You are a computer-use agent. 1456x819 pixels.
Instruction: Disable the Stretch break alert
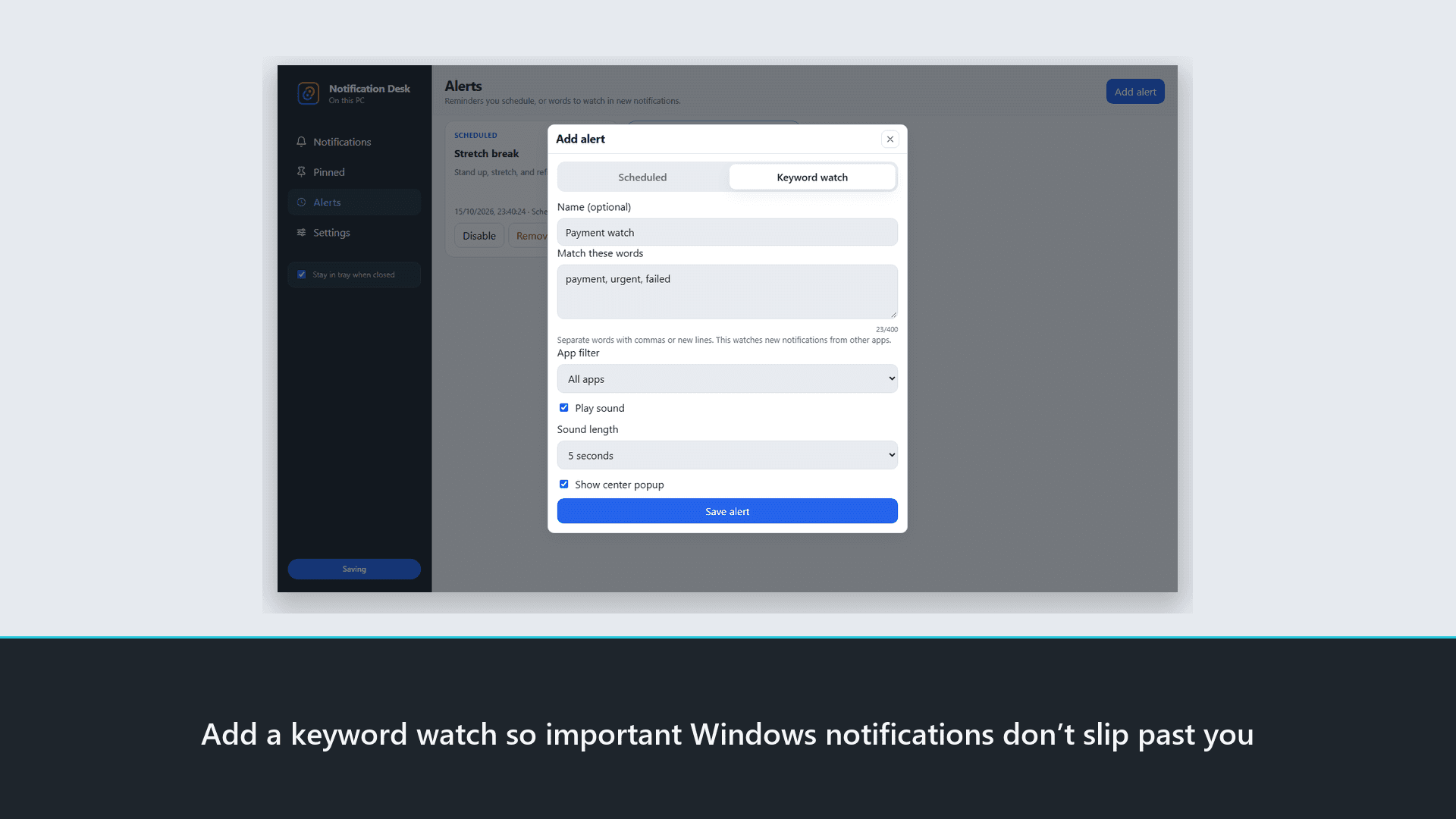(x=479, y=236)
